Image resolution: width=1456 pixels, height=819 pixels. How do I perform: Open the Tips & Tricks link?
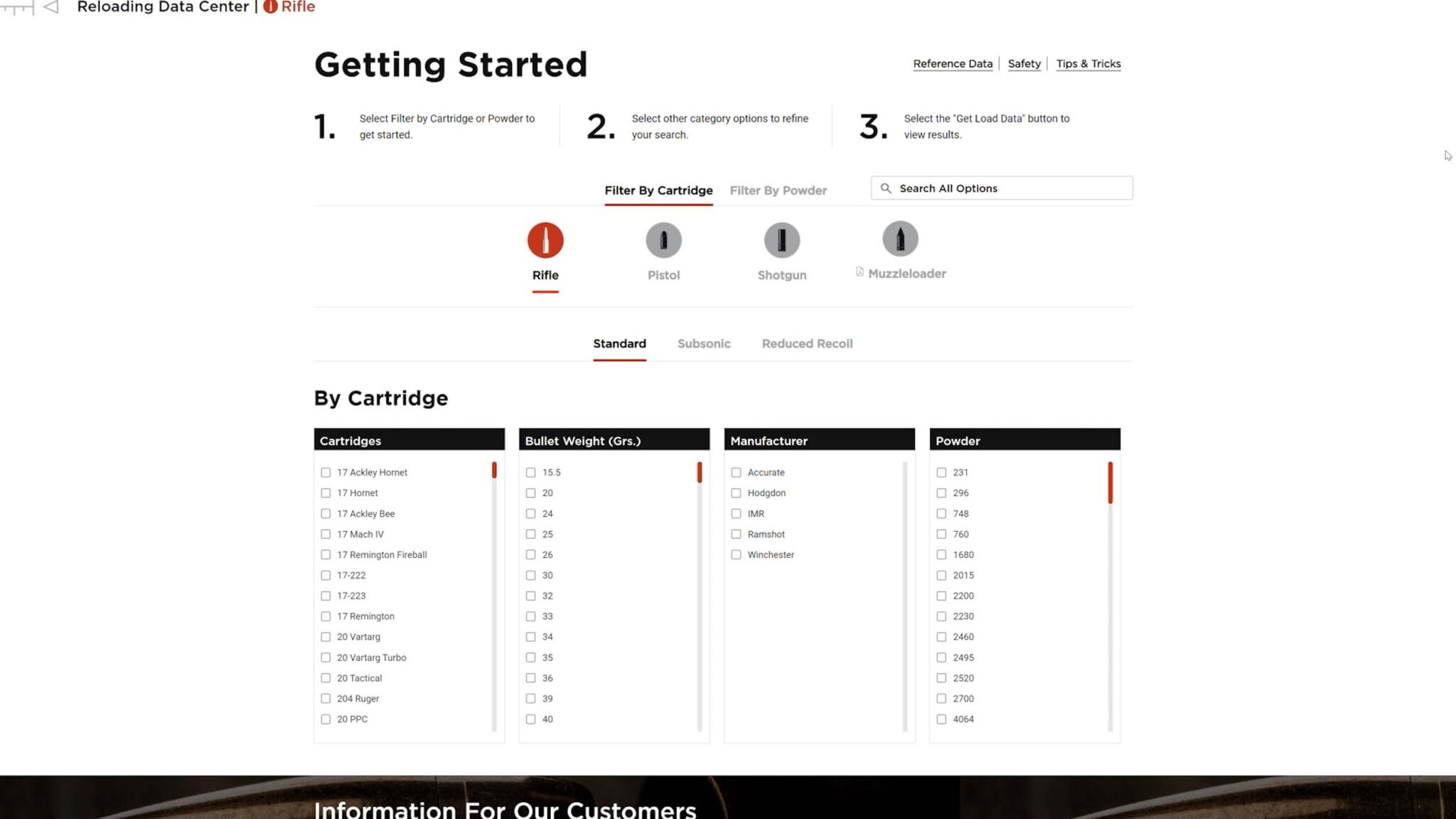pos(1088,64)
